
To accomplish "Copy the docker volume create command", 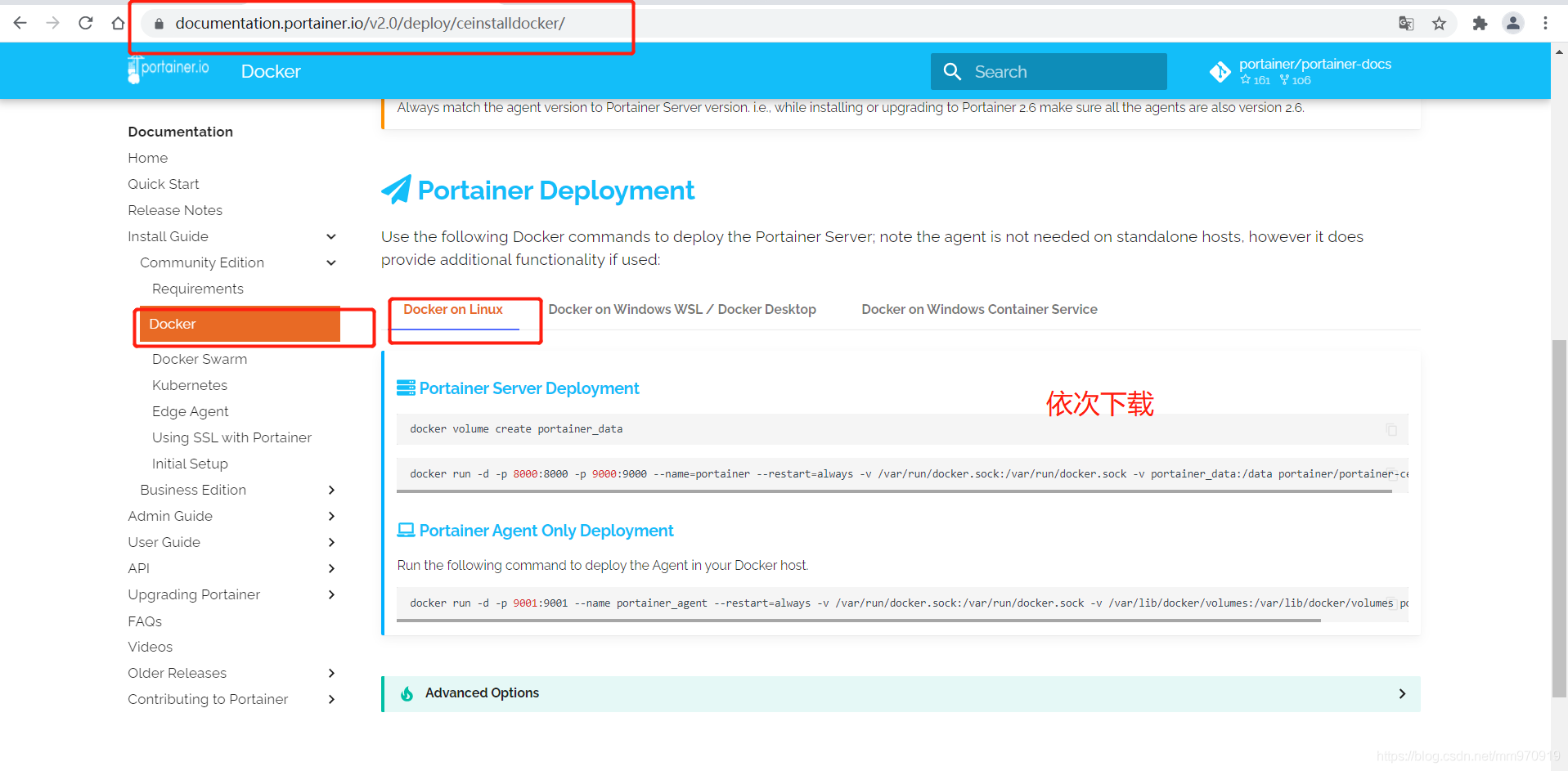I will pyautogui.click(x=1391, y=430).
